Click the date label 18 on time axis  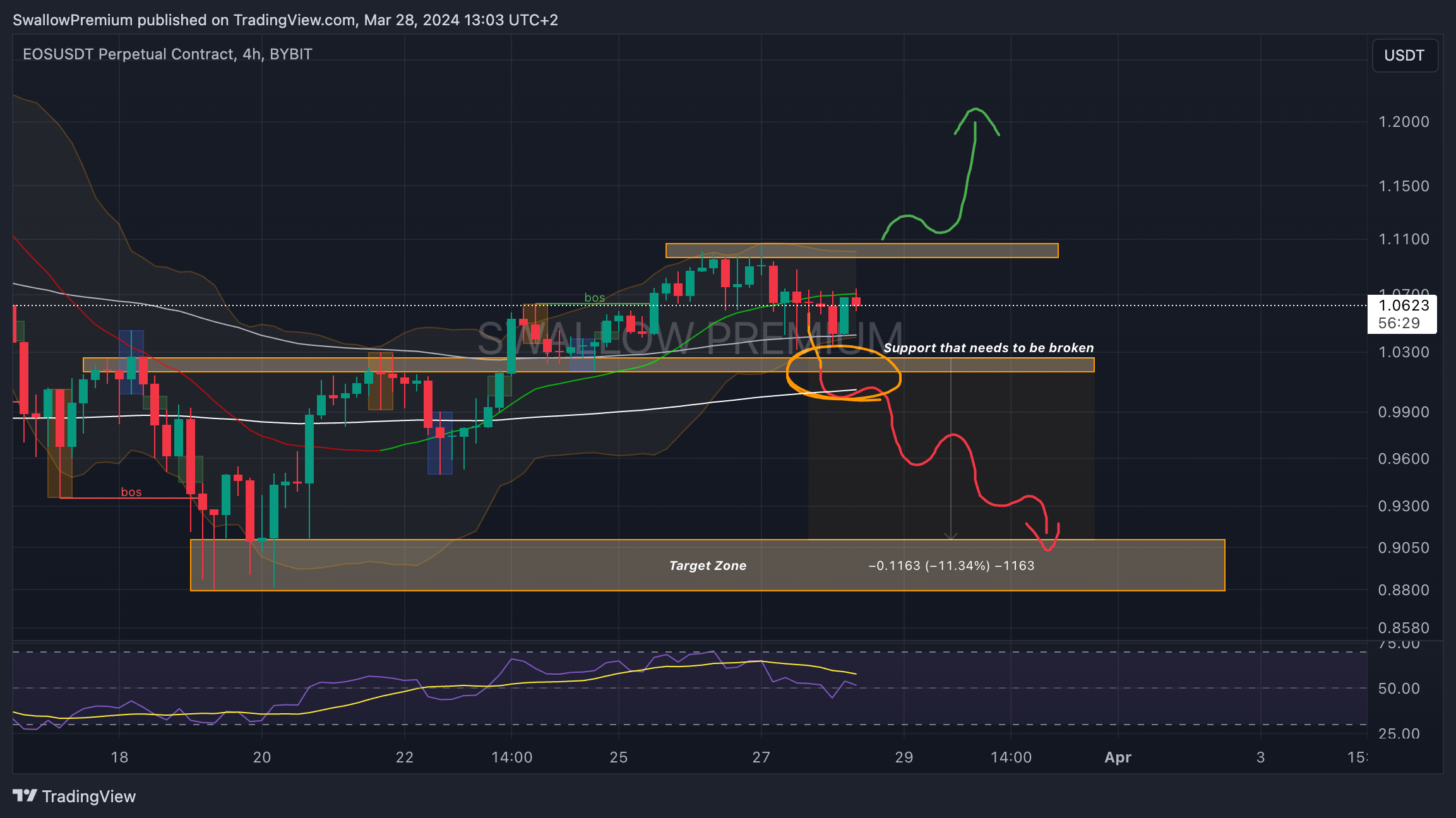pyautogui.click(x=119, y=757)
